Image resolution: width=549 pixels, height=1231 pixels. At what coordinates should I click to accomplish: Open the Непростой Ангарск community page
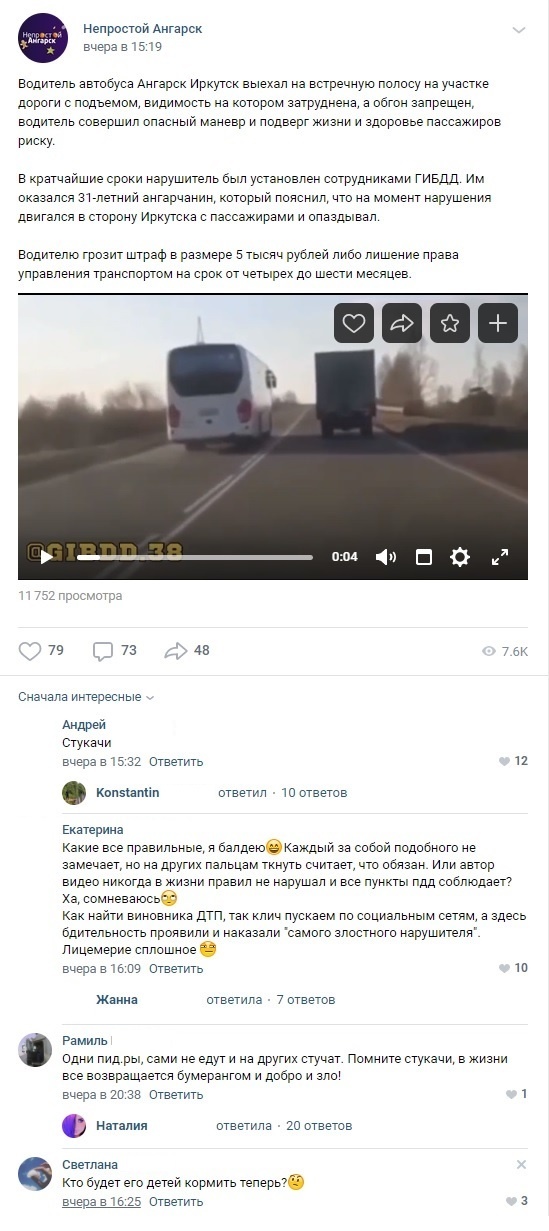pyautogui.click(x=142, y=29)
